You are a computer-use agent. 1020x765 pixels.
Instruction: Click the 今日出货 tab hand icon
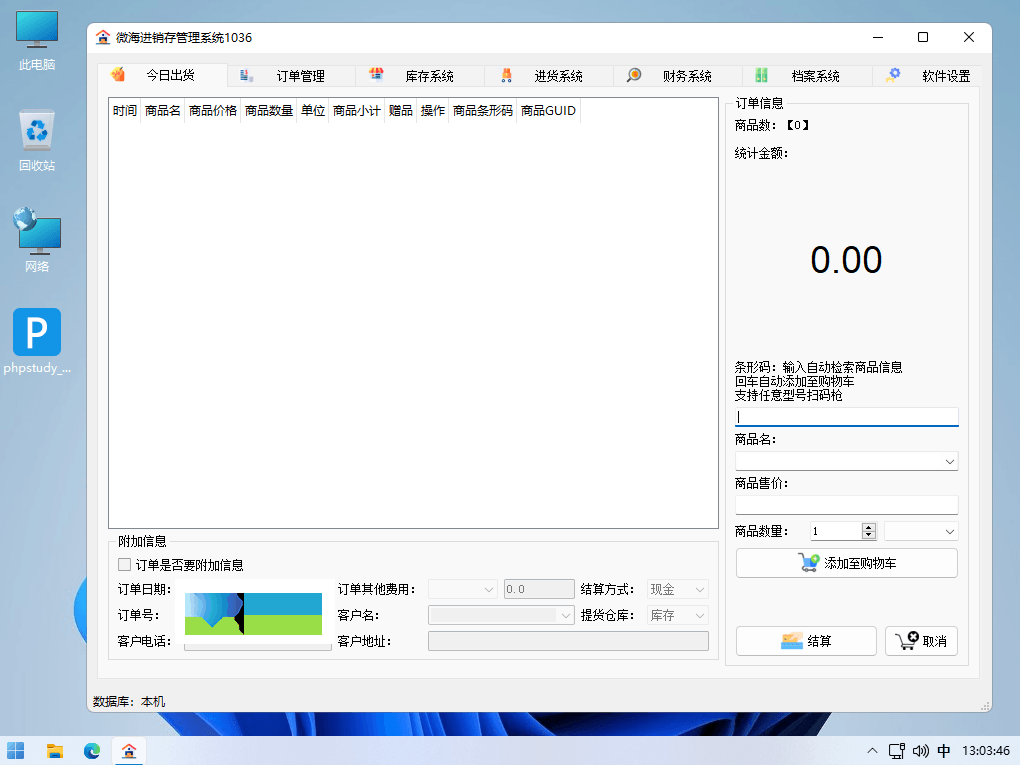click(119, 75)
